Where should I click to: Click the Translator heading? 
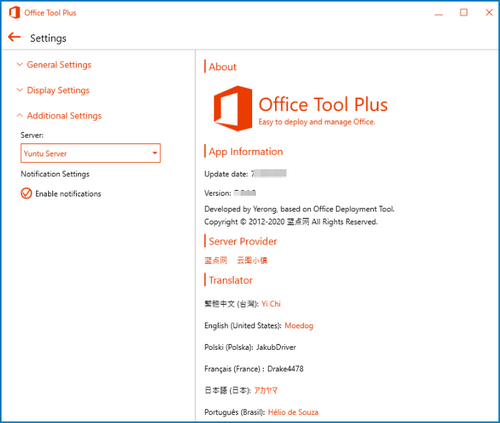tap(231, 280)
